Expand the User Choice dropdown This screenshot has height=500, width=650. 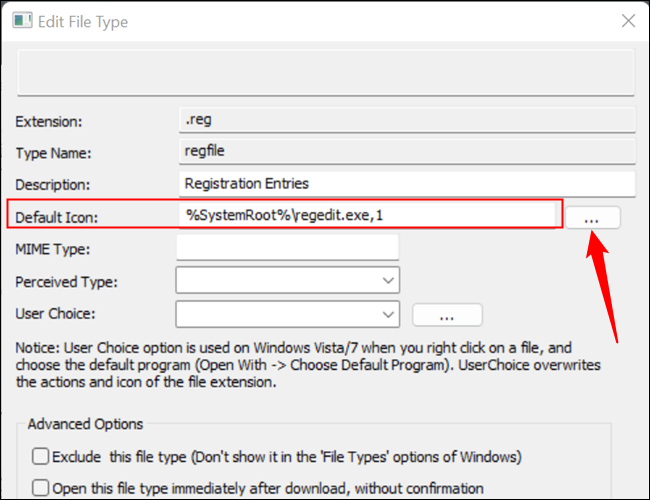click(288, 314)
